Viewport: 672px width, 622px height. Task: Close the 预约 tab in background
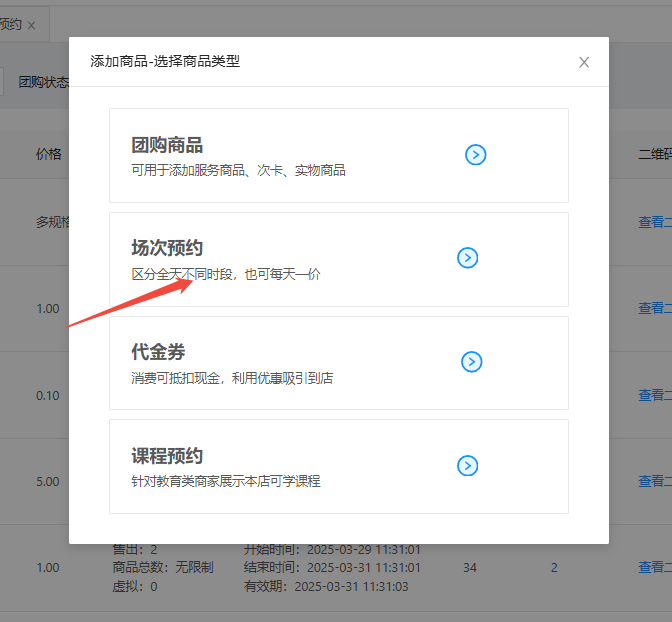pyautogui.click(x=31, y=26)
